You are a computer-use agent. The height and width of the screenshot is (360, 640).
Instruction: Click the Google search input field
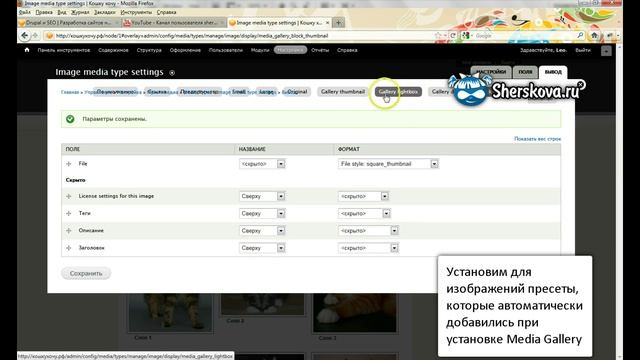524,36
